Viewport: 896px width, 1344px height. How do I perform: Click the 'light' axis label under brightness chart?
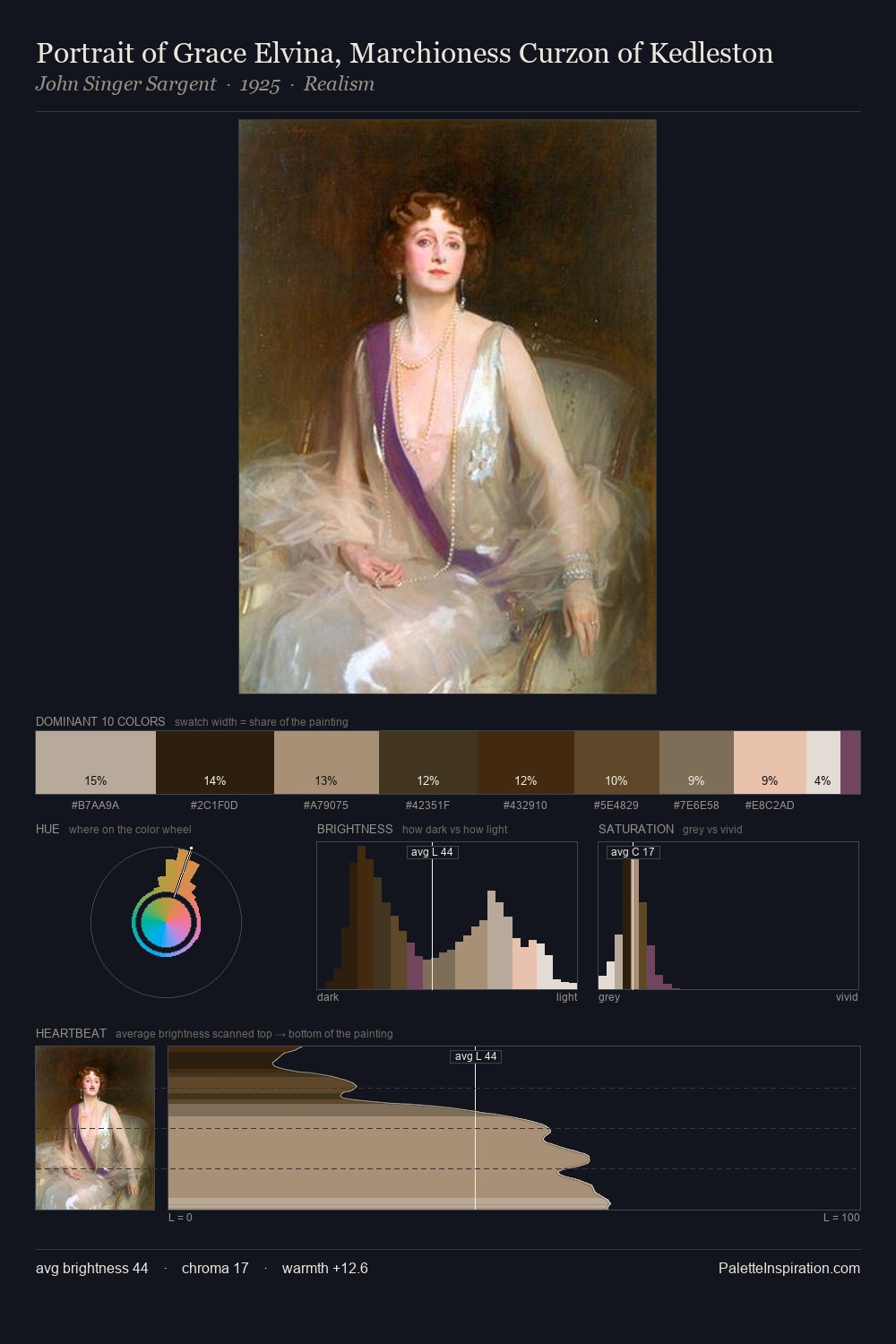coord(567,997)
